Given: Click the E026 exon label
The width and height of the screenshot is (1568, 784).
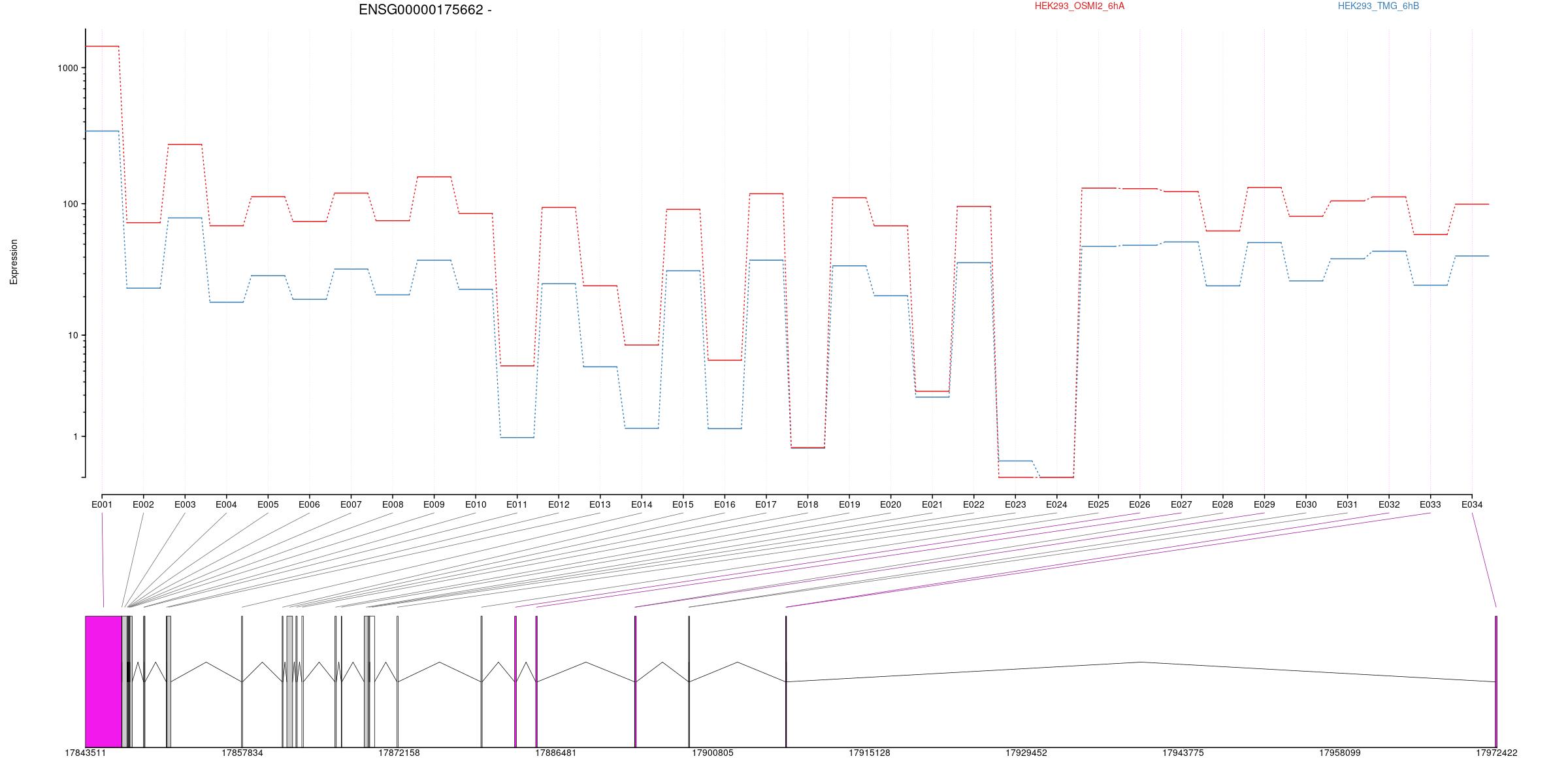Looking at the screenshot, I should click(1139, 504).
